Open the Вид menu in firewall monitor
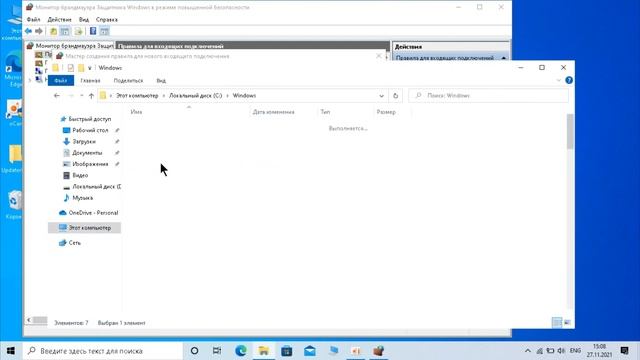This screenshot has height=360, width=640. [x=84, y=20]
